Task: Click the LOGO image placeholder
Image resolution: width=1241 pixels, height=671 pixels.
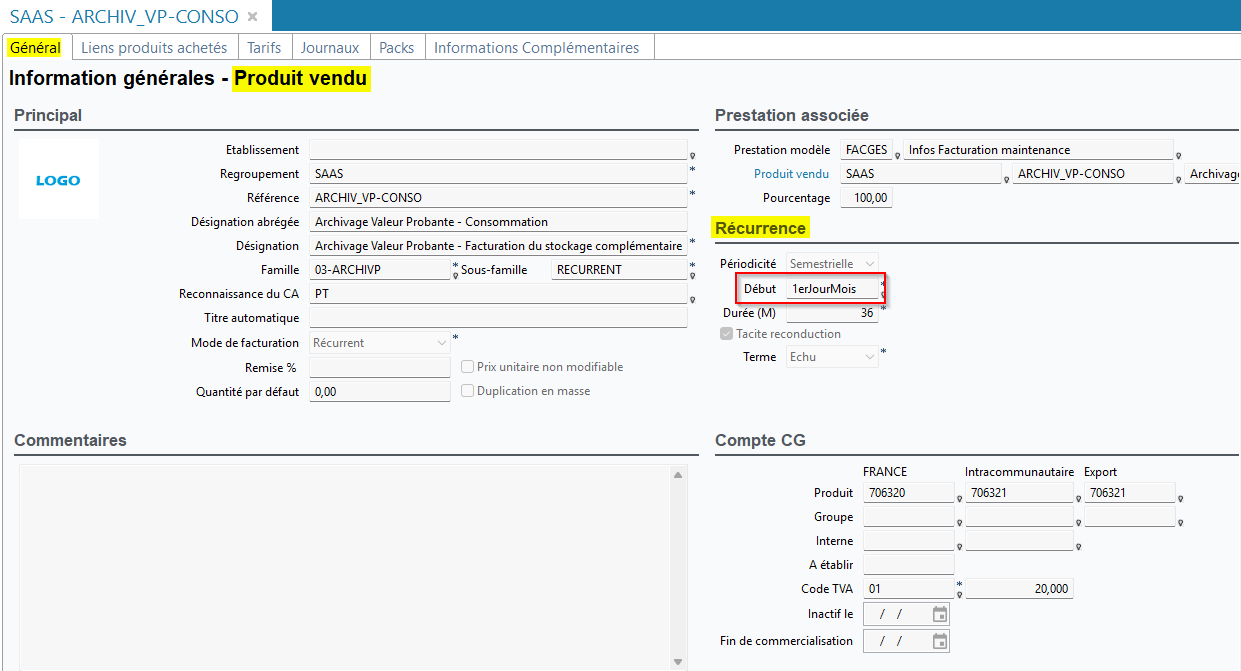Action: (x=58, y=180)
